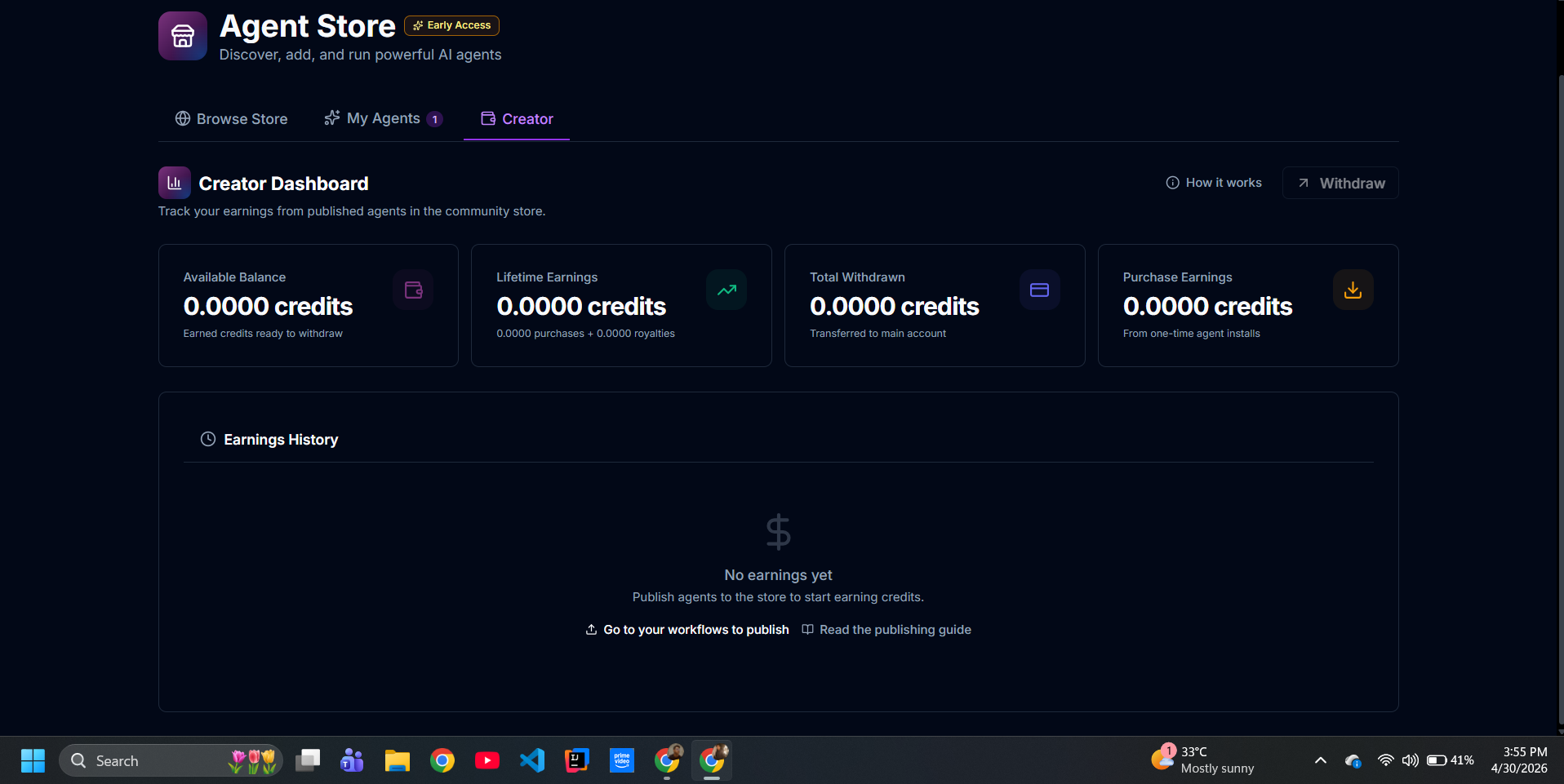Read the publishing guide link
This screenshot has width=1564, height=784.
[886, 630]
